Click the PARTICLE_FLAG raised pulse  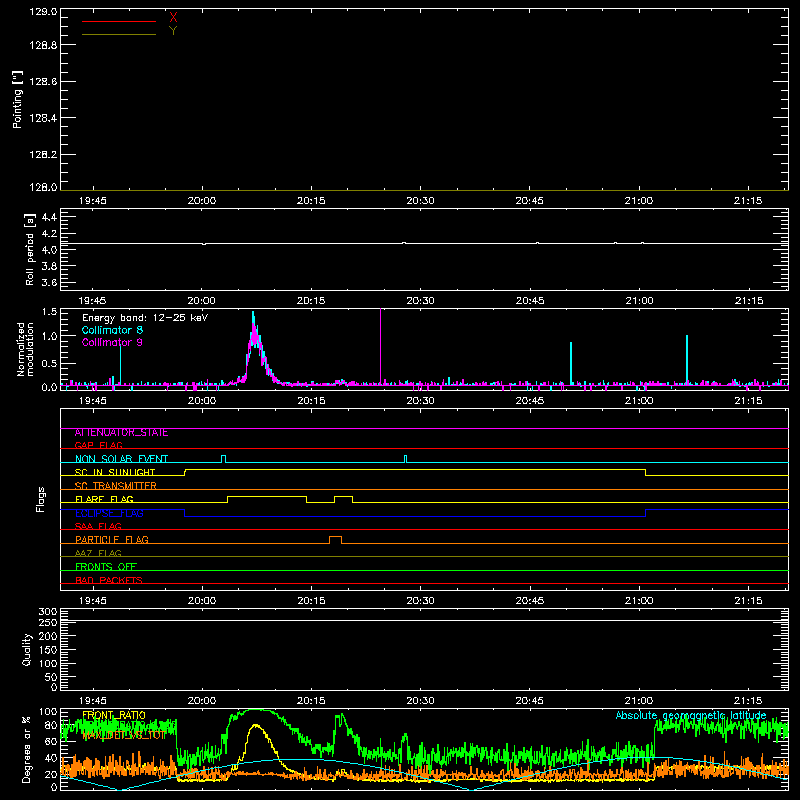pyautogui.click(x=336, y=537)
